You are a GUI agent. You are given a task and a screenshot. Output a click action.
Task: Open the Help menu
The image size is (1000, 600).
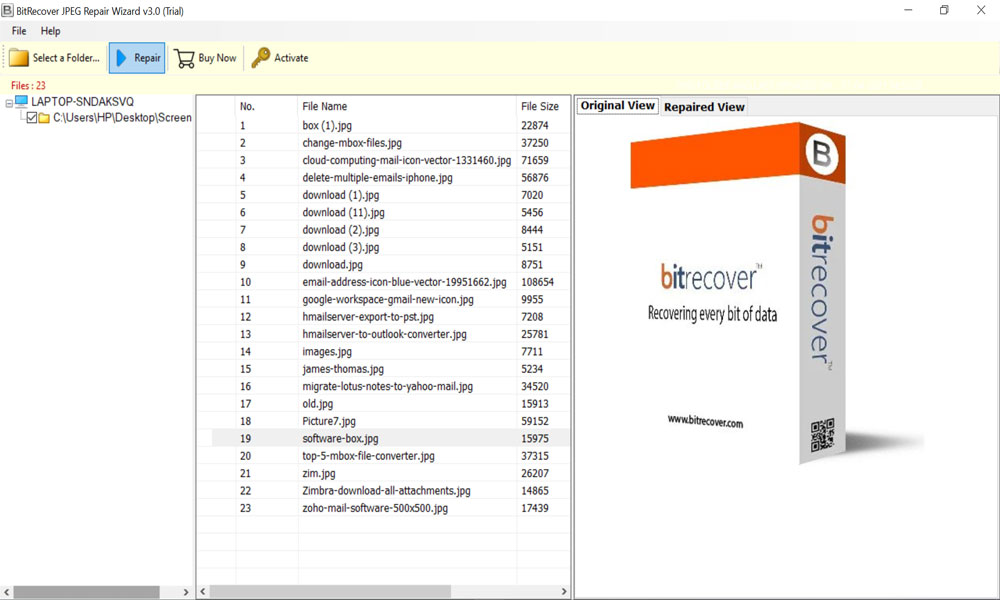coord(50,31)
